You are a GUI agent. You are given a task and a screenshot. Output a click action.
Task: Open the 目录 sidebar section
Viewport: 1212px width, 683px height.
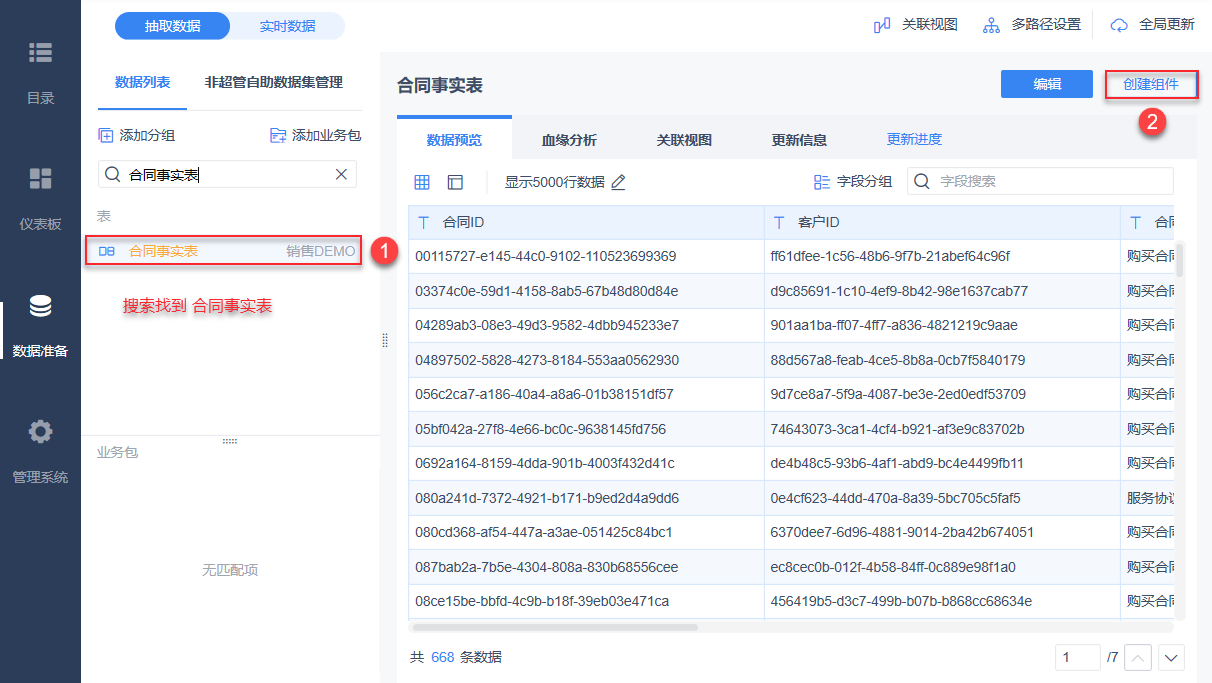tap(40, 72)
